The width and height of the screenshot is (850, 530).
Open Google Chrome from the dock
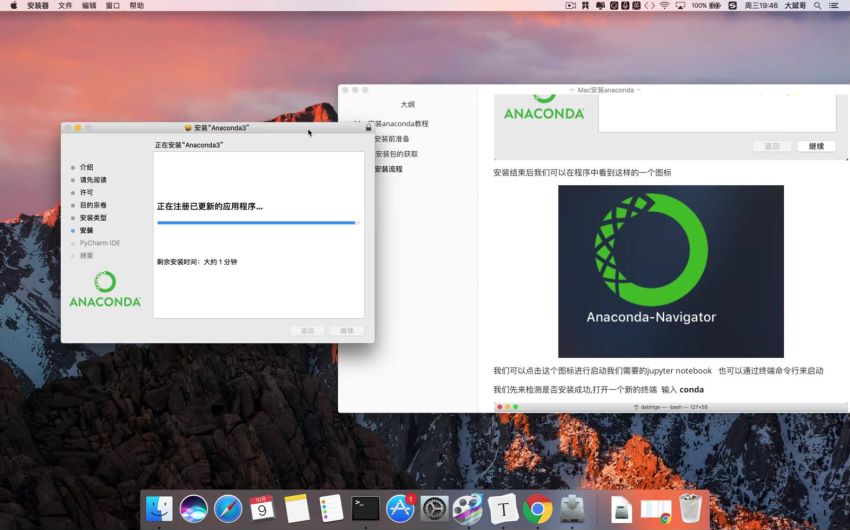click(x=537, y=509)
